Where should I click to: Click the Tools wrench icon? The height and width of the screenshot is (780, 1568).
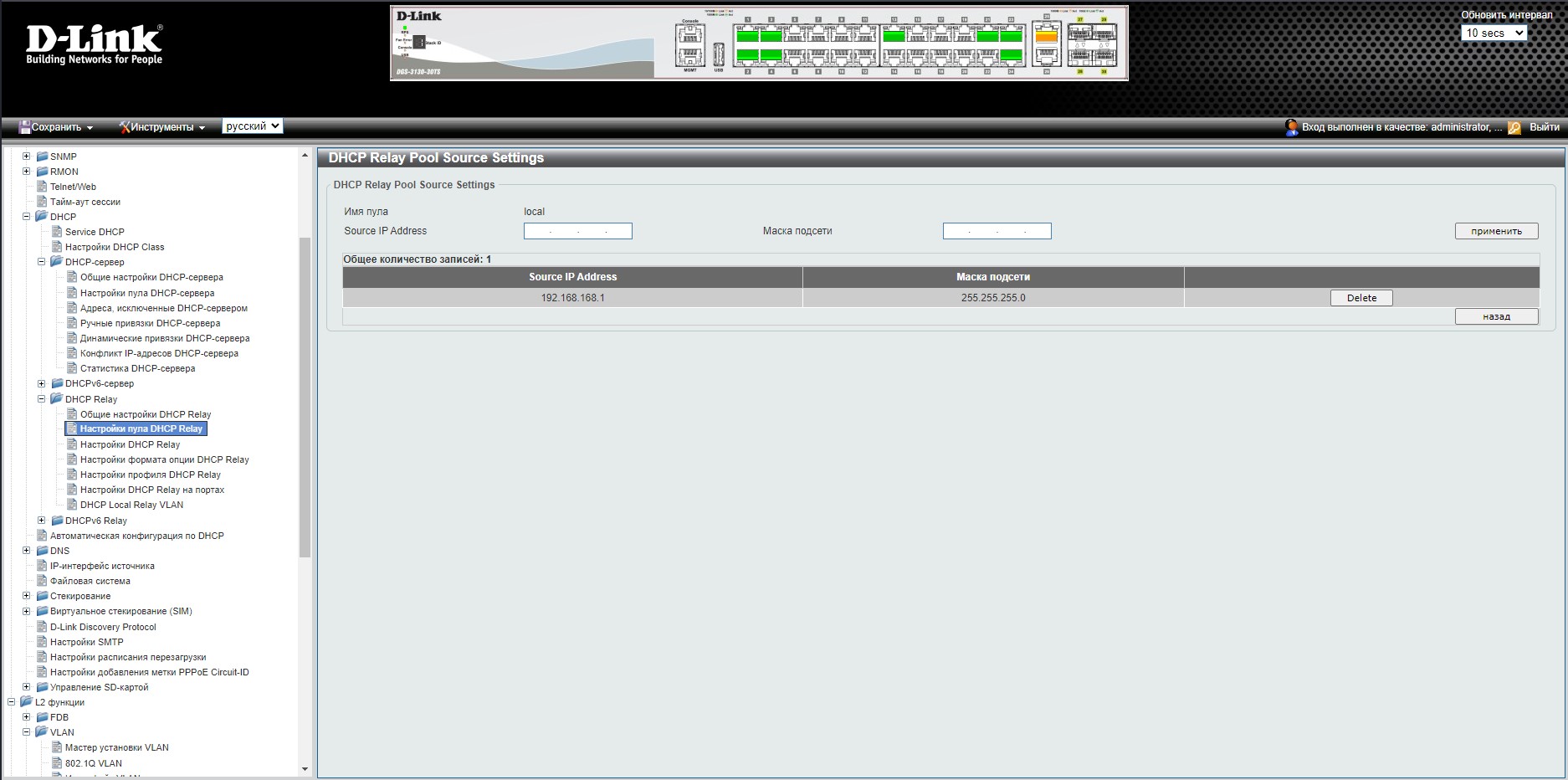125,127
